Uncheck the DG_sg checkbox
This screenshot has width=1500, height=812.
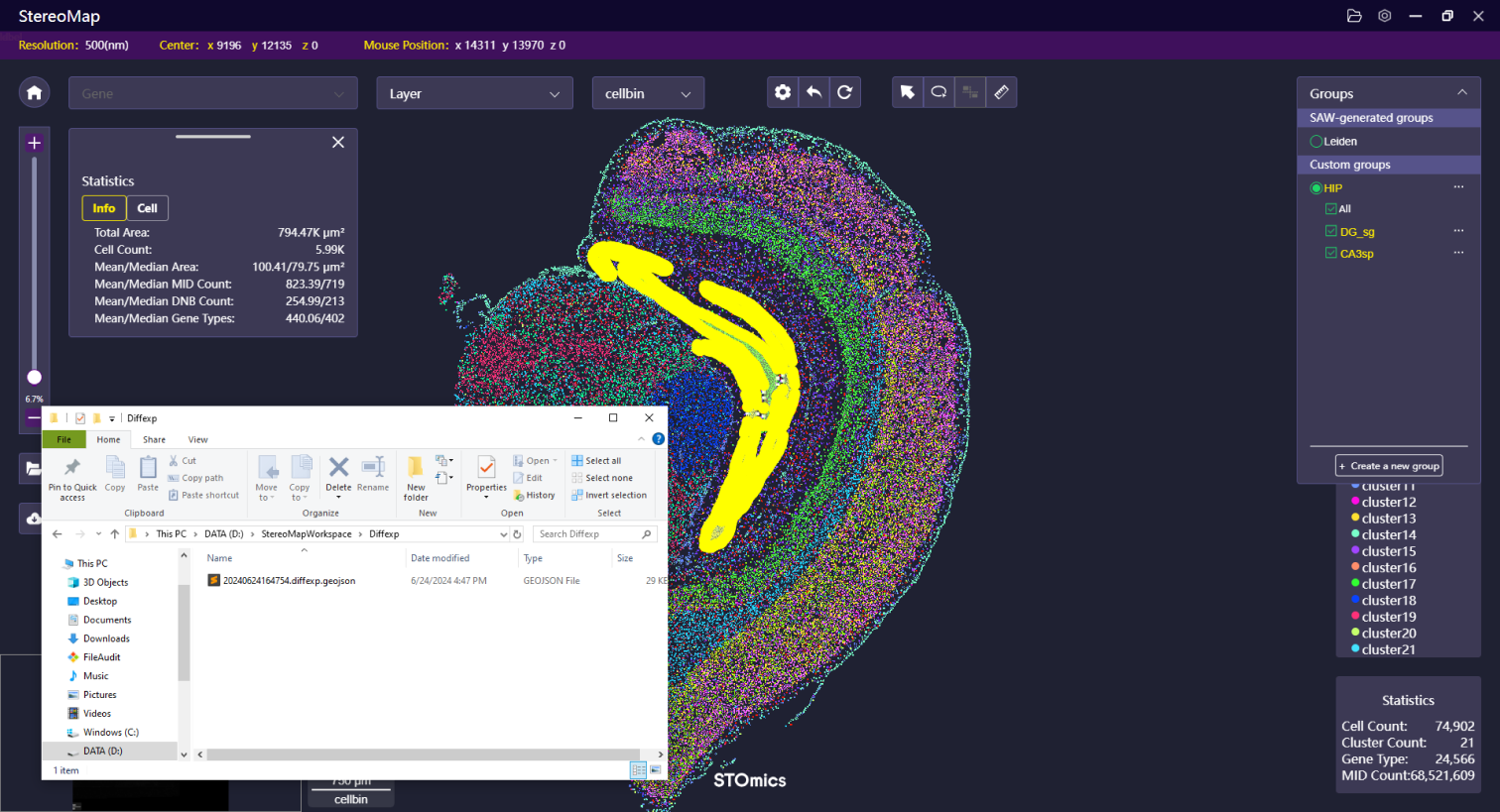click(x=1331, y=232)
